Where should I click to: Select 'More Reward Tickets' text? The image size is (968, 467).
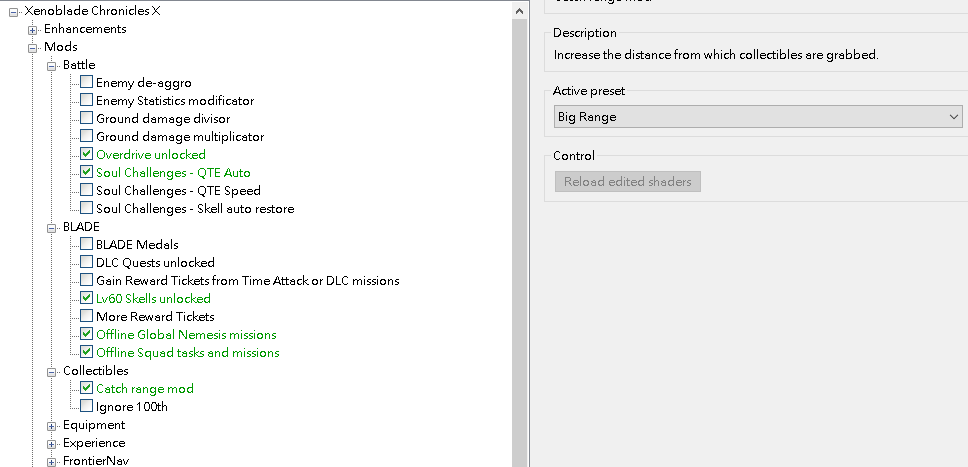coord(156,316)
